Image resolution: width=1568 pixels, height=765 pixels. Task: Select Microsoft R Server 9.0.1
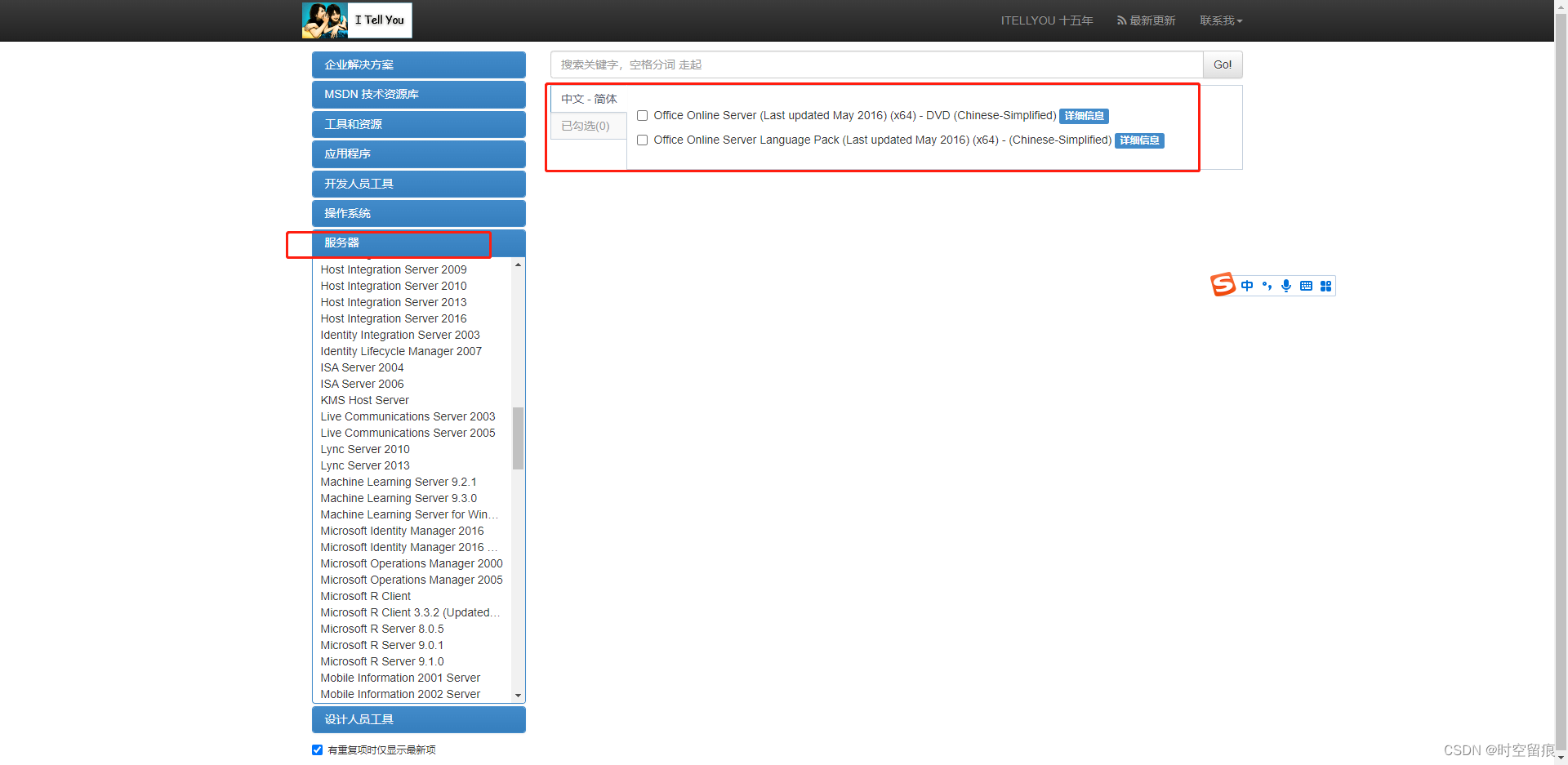[382, 645]
